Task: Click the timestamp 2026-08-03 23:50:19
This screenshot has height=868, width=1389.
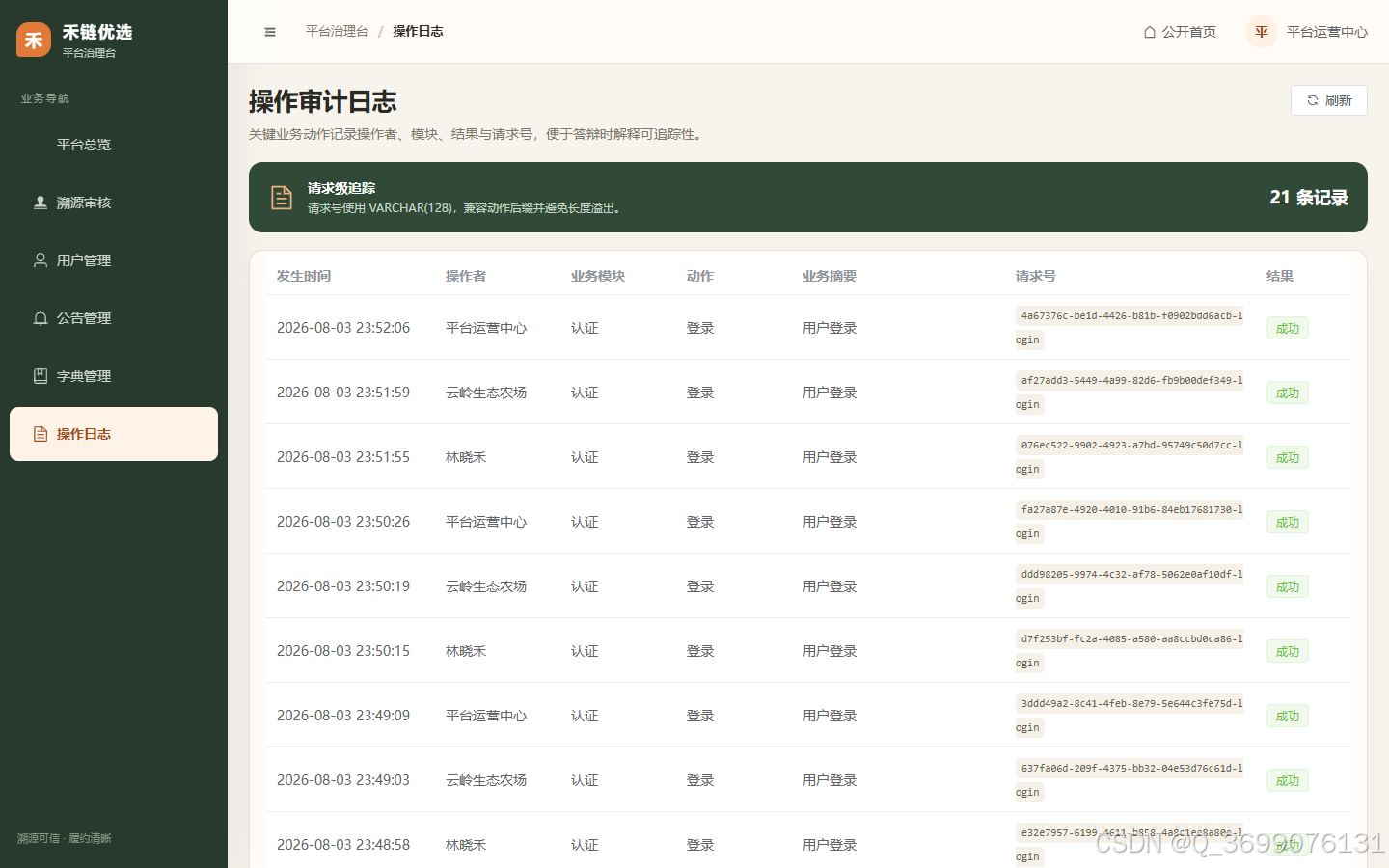Action: [343, 586]
